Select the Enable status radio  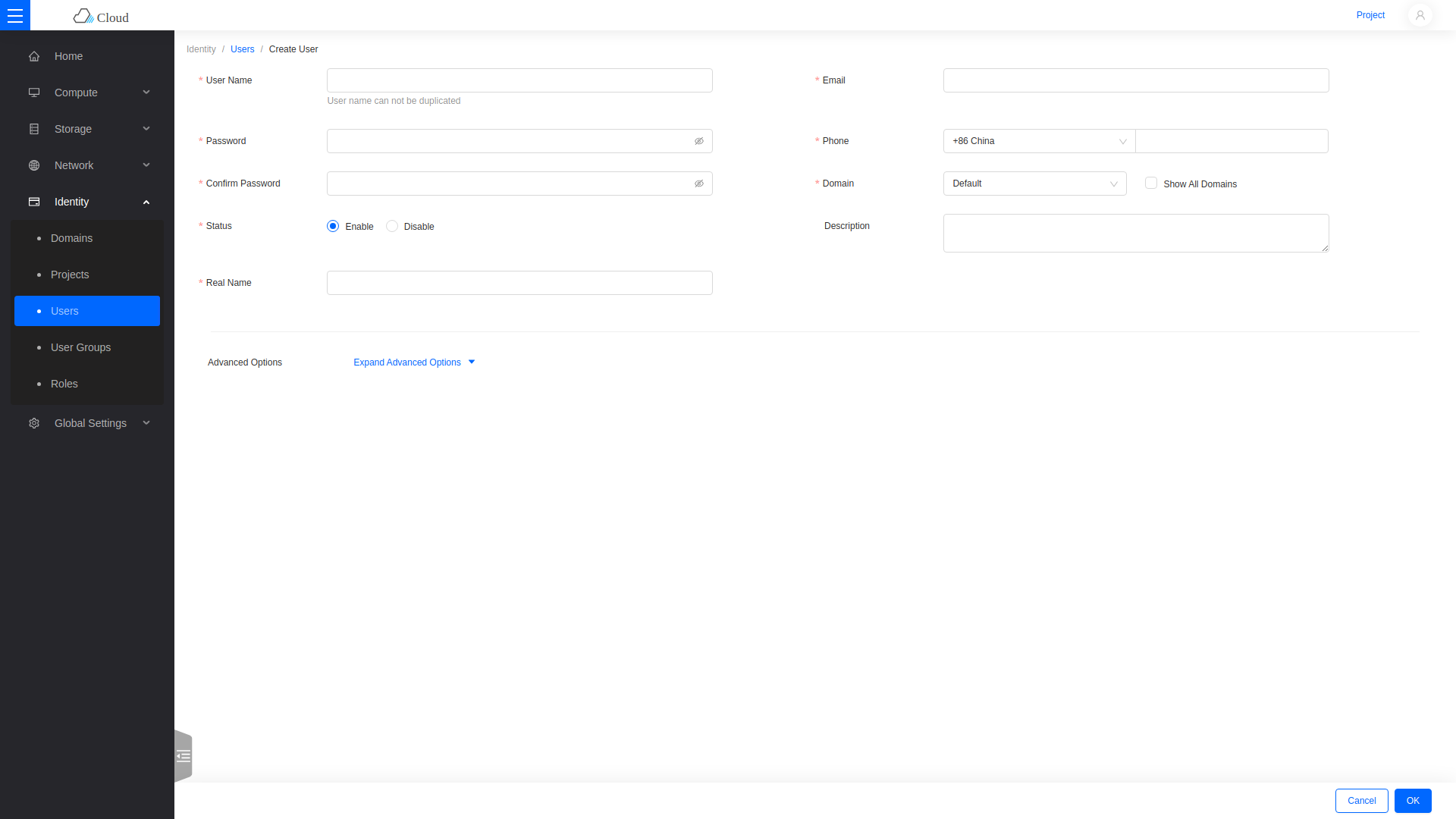(333, 226)
